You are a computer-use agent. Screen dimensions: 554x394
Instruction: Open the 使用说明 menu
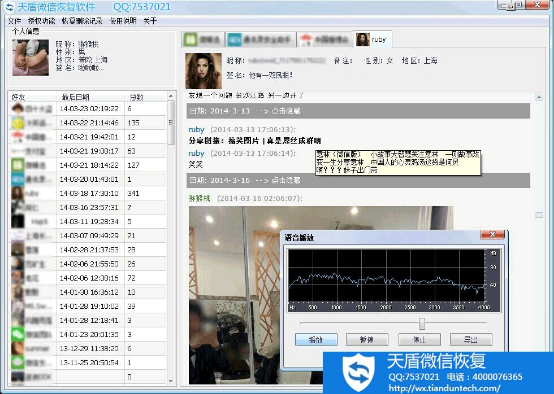pos(123,21)
